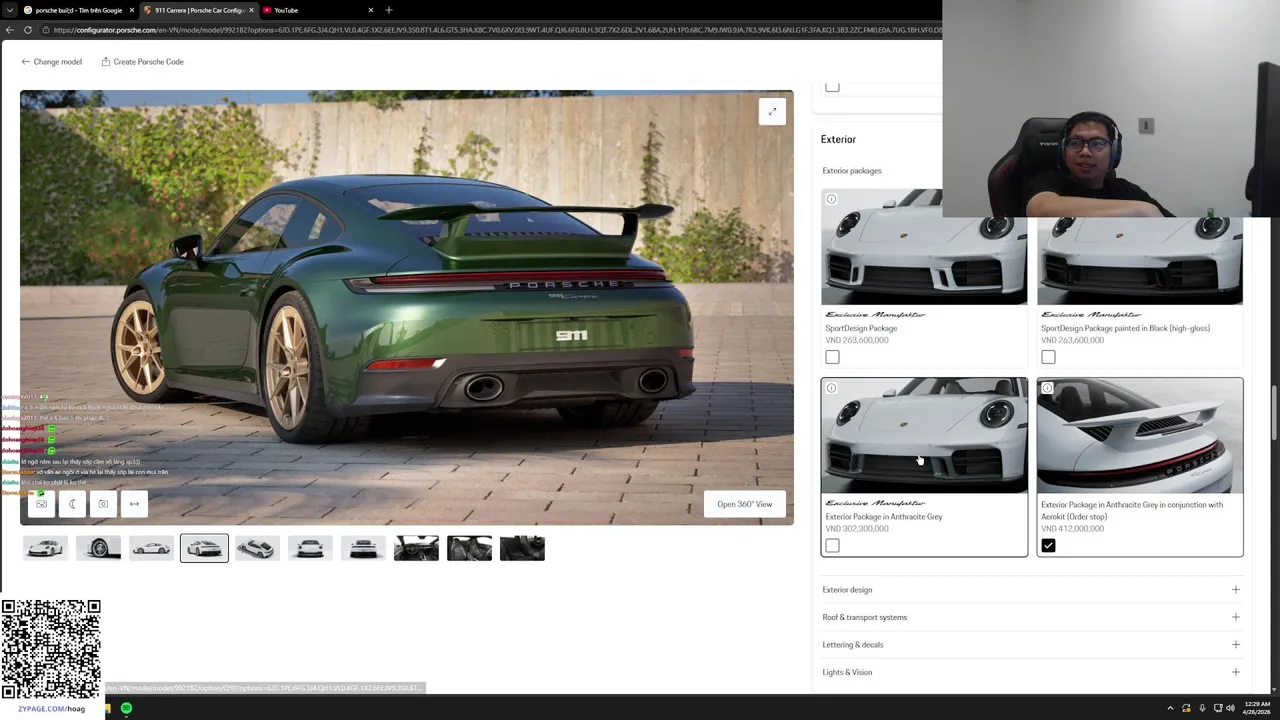1280x720 pixels.
Task: Select top-down angled view thumbnail
Action: [257, 548]
